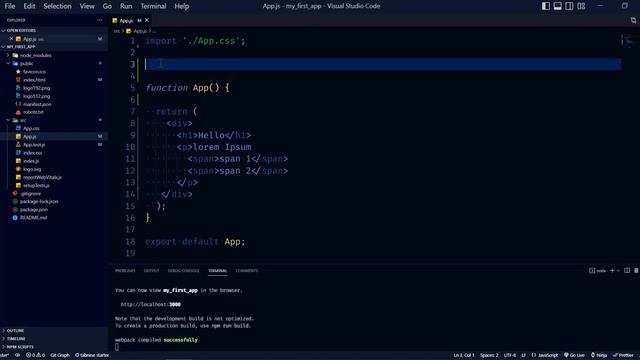Open App.css file in src
The width and height of the screenshot is (640, 360).
point(31,128)
